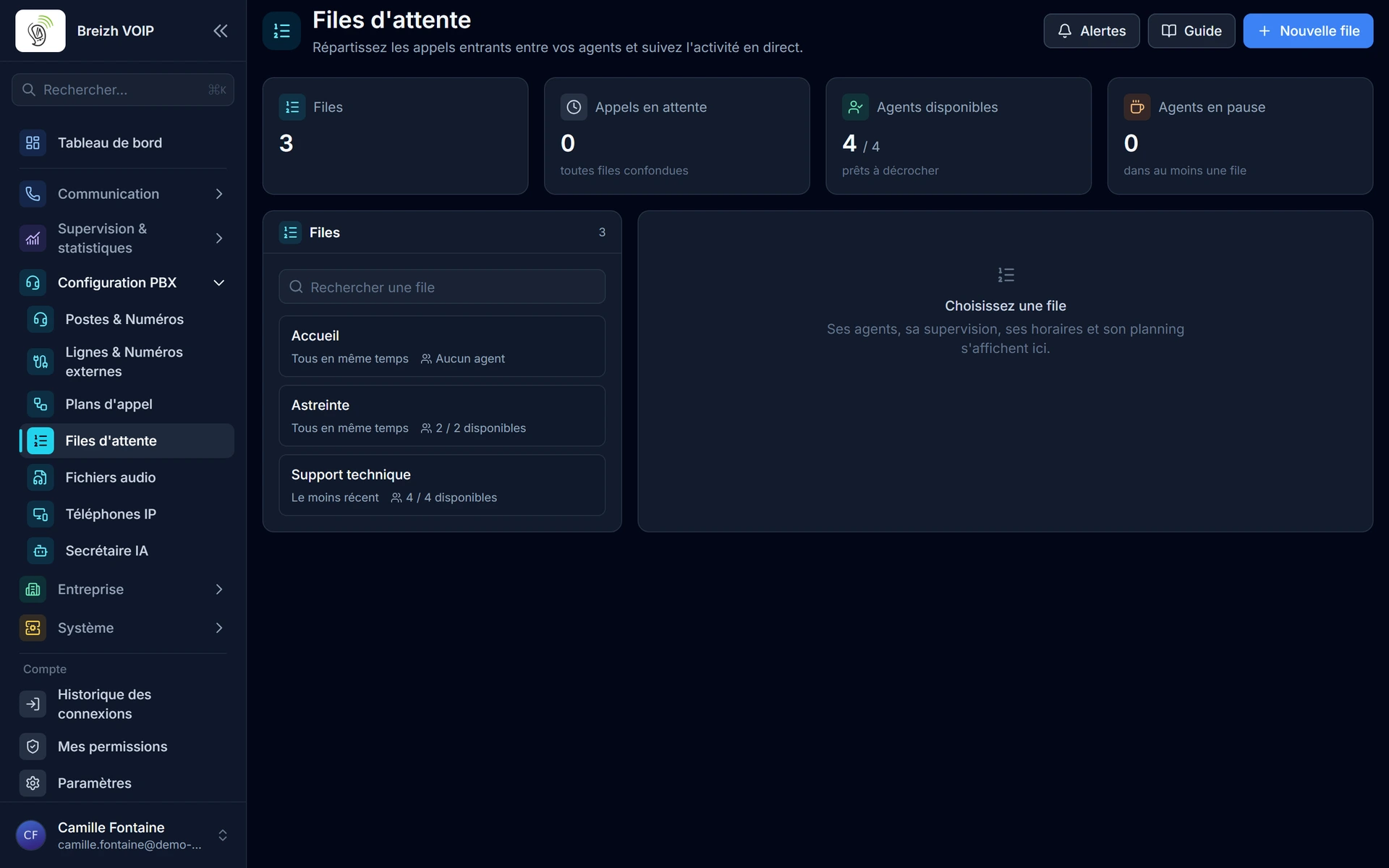Screen dimensions: 1389x868
Task: Click the Agents disponibles user-check icon
Action: 855,107
